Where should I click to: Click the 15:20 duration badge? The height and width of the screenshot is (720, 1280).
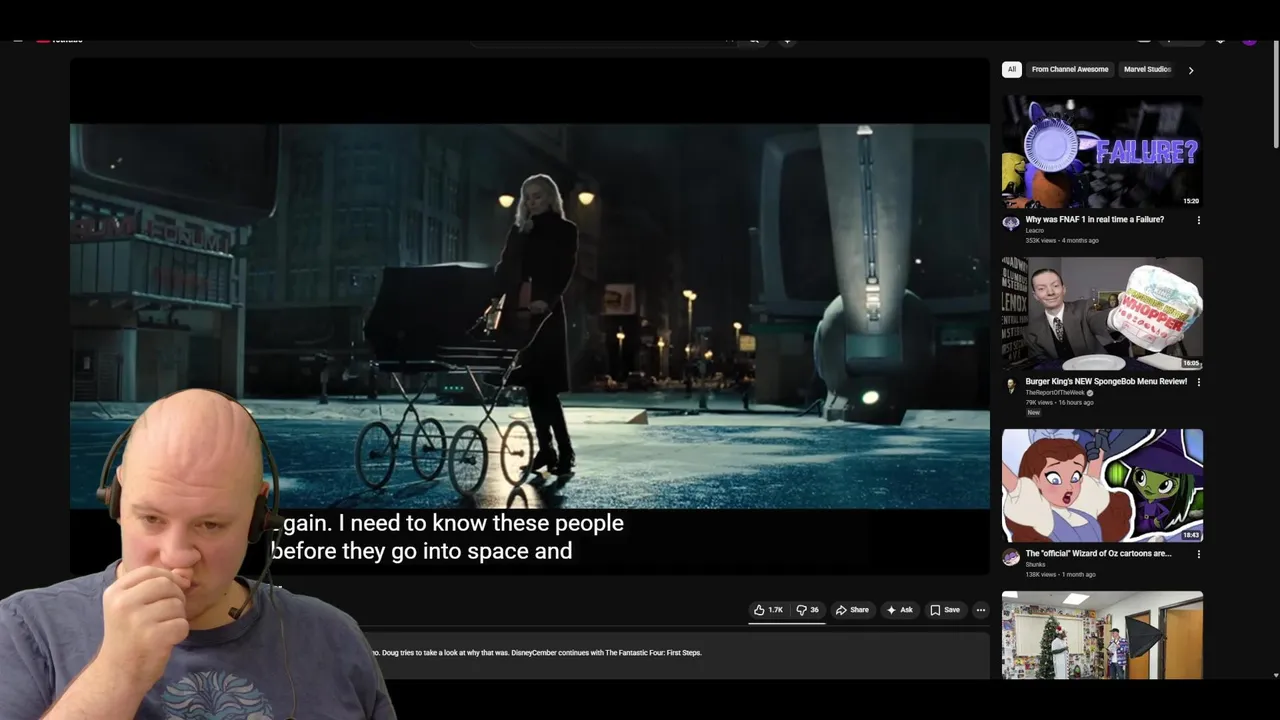coord(1190,201)
